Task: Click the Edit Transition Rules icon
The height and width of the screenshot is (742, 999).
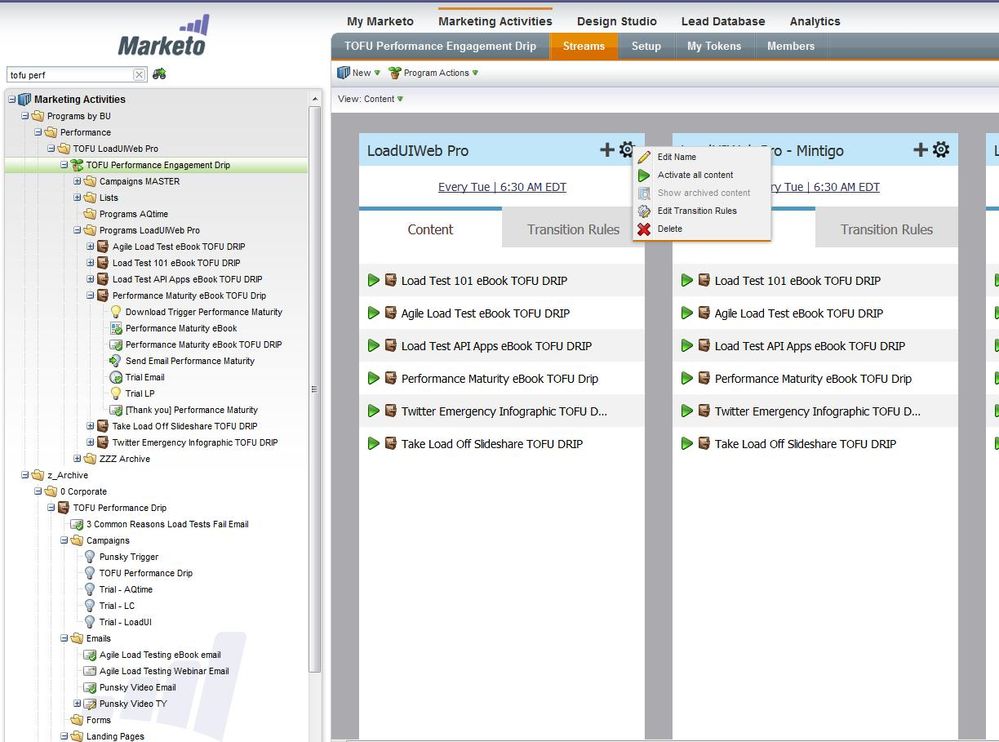Action: coord(644,211)
